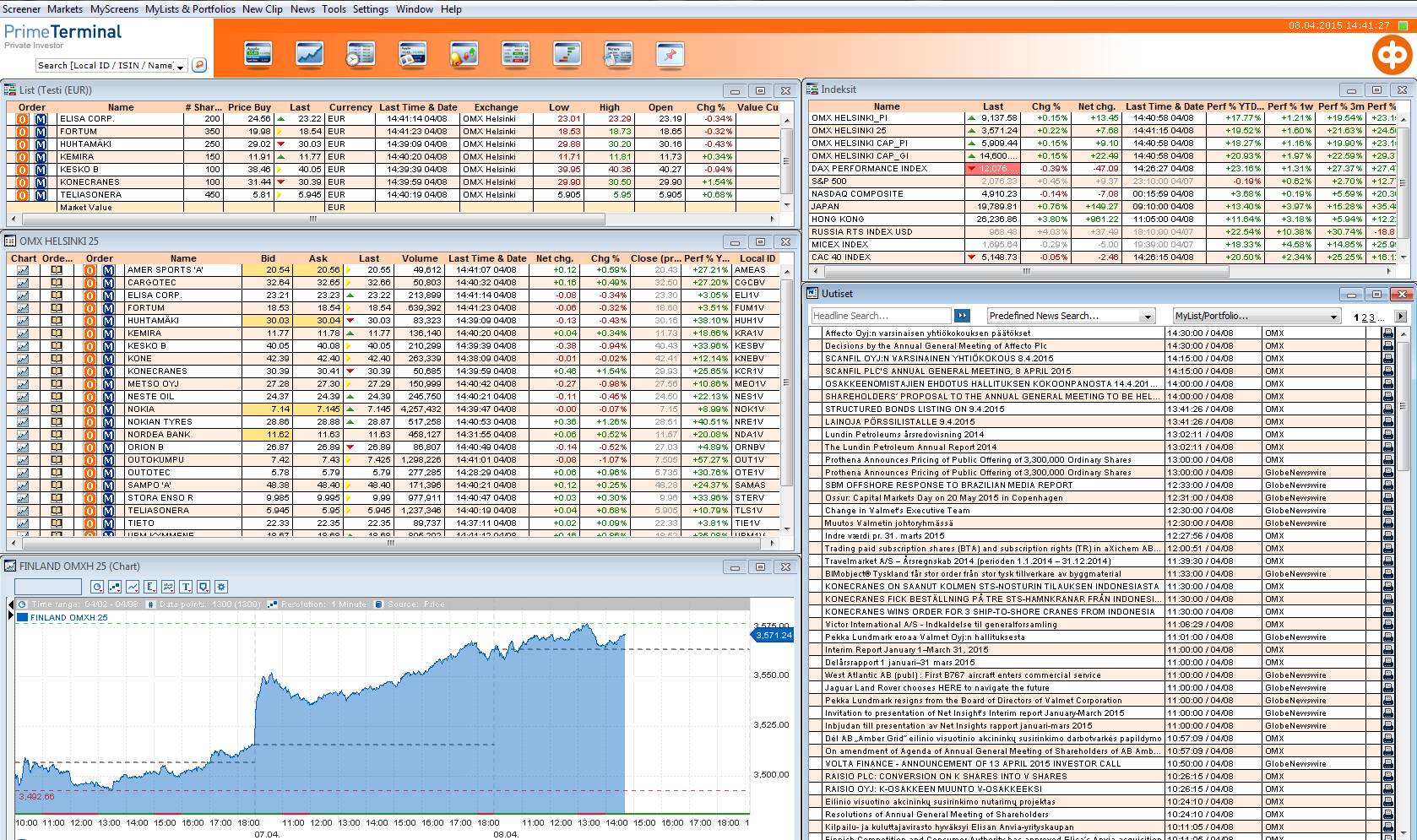This screenshot has height=840, width=1417.
Task: Open the annotation callout tool in chart toolbar
Action: click(204, 587)
